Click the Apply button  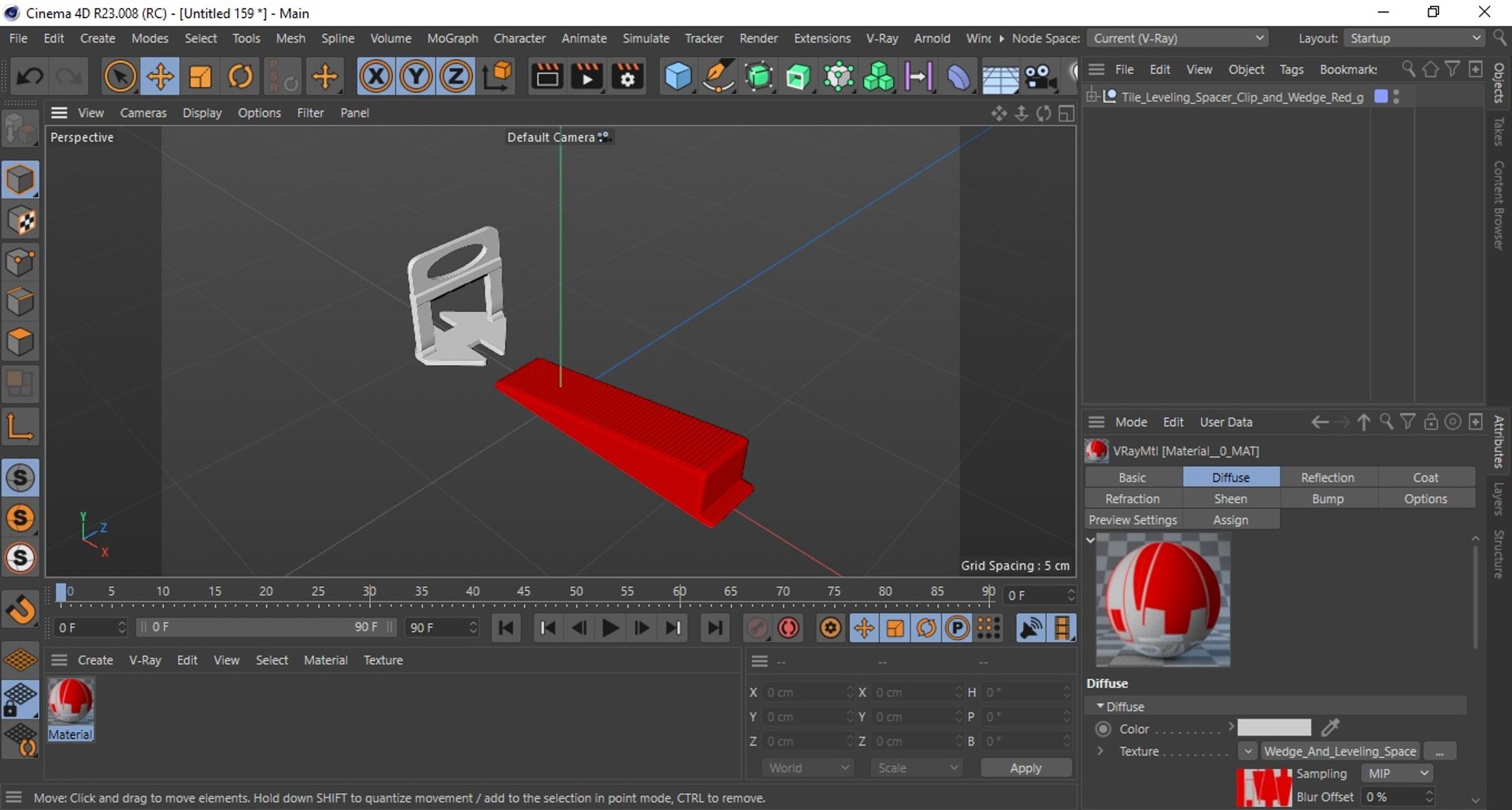point(1025,768)
